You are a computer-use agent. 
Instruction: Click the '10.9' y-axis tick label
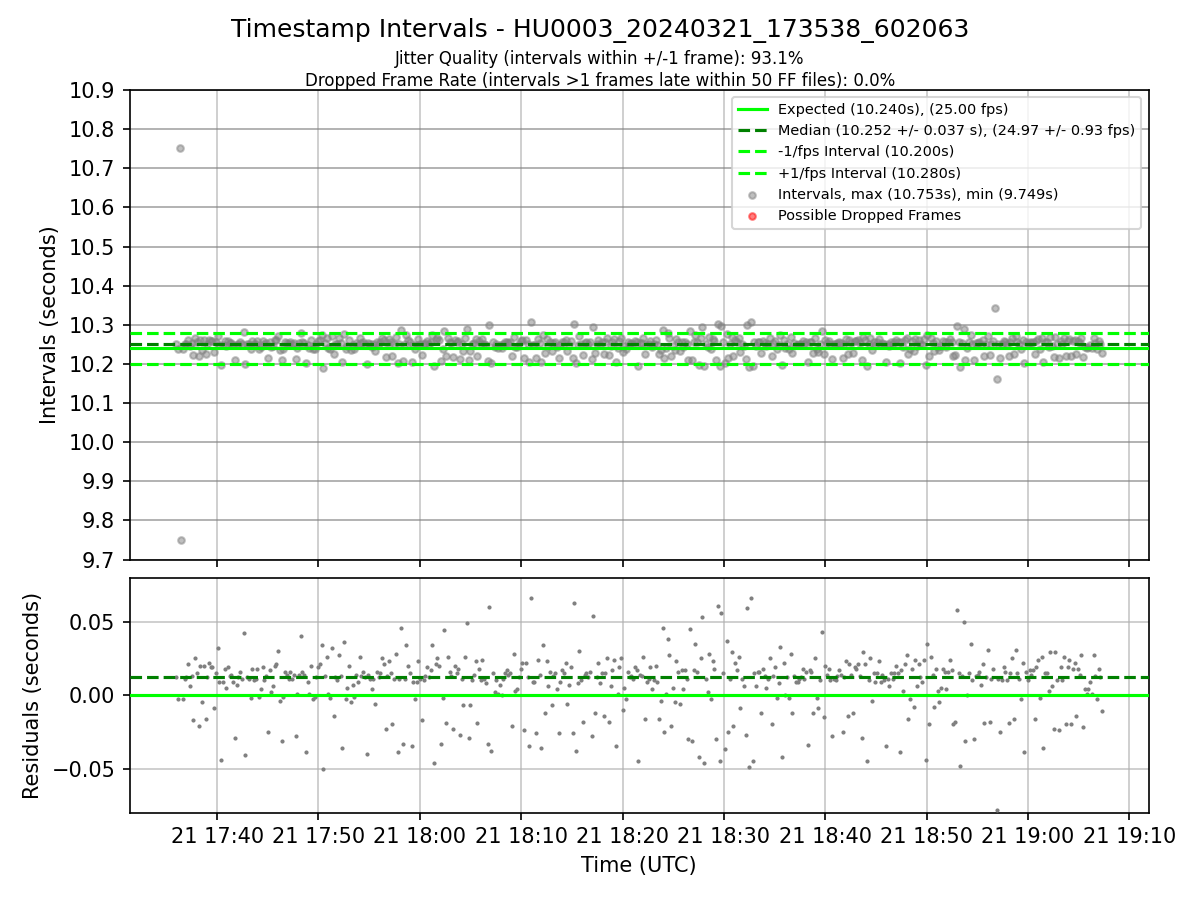[x=94, y=91]
